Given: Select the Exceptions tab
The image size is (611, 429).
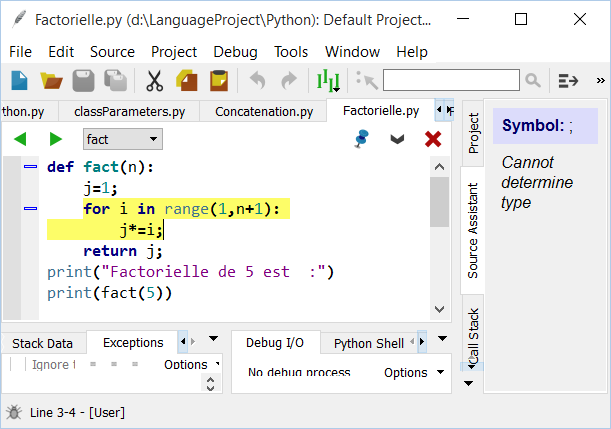Looking at the screenshot, I should (133, 342).
